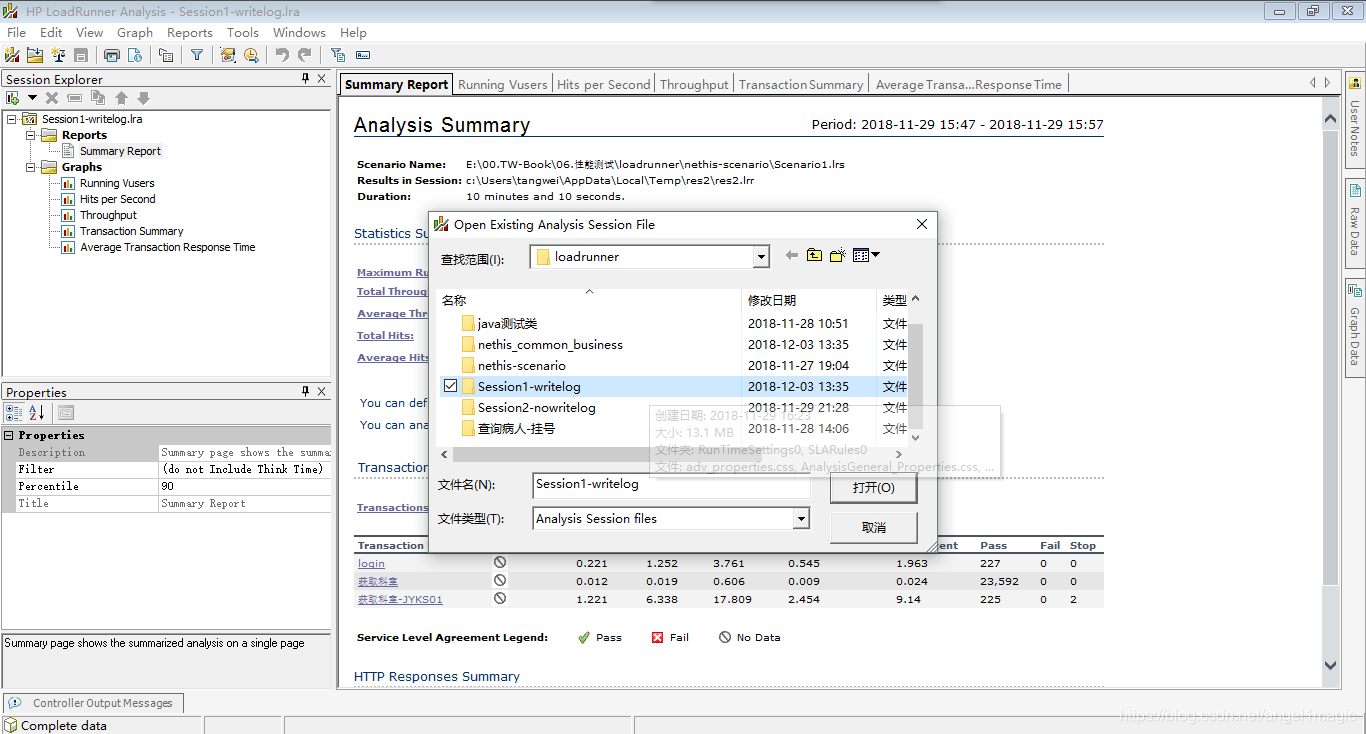The height and width of the screenshot is (734, 1366).
Task: Create a new folder in the dialog
Action: pyautogui.click(x=838, y=256)
